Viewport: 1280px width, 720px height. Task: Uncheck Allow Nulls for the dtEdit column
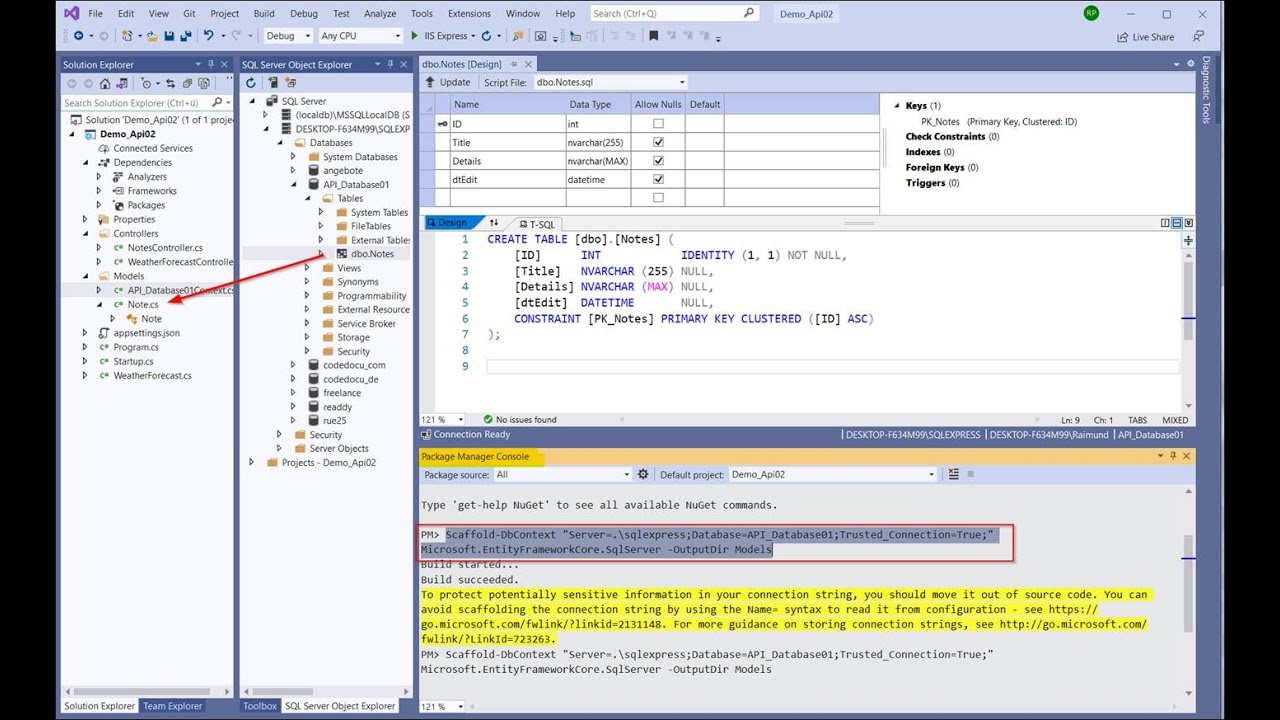[x=658, y=180]
